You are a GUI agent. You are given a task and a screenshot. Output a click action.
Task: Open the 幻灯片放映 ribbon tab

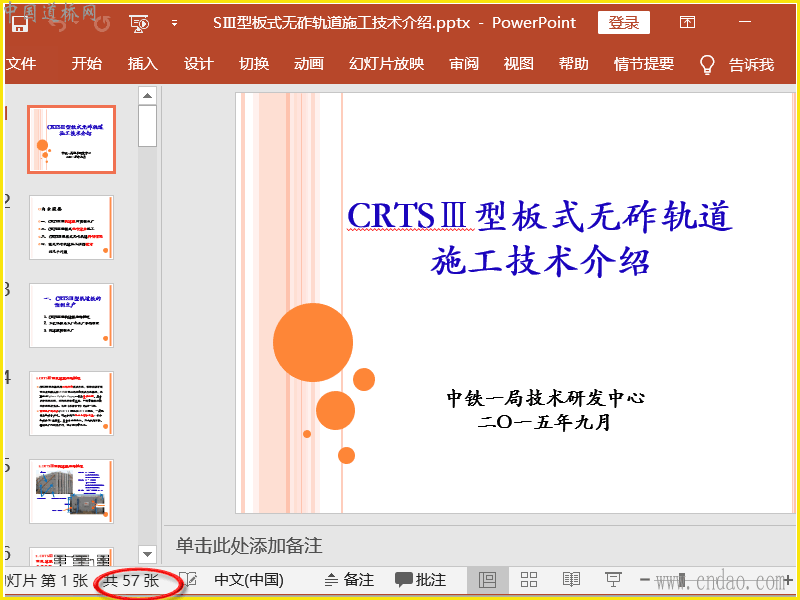click(386, 64)
